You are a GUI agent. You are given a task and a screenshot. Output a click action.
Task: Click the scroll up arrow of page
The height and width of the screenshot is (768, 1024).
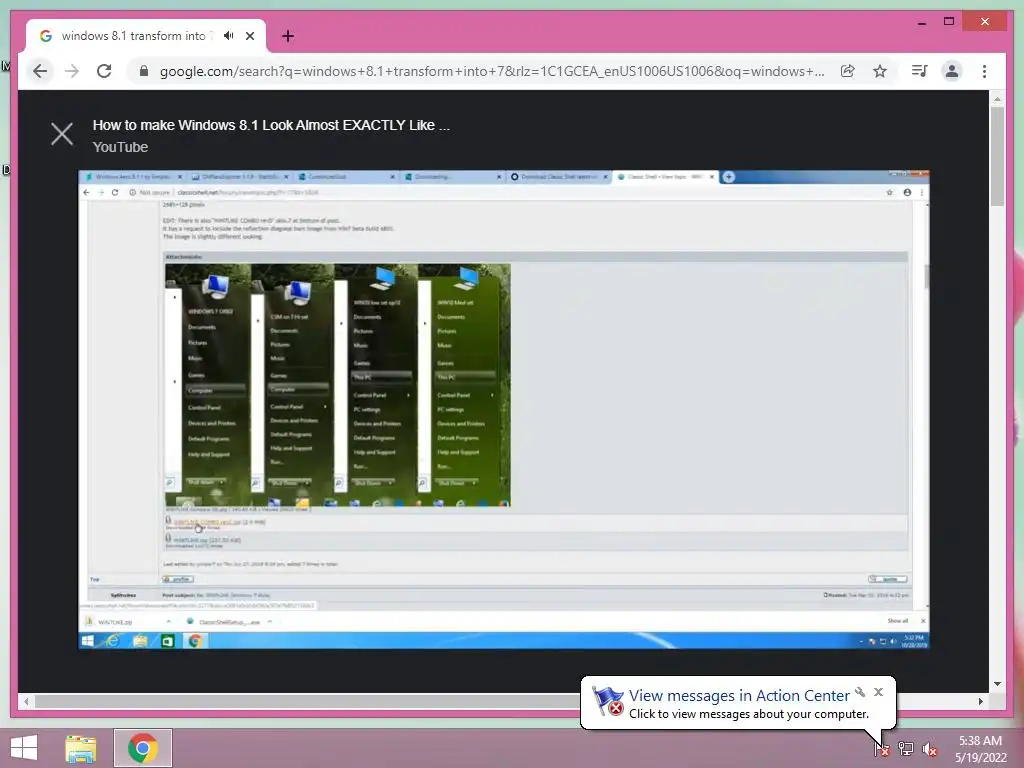click(x=997, y=99)
